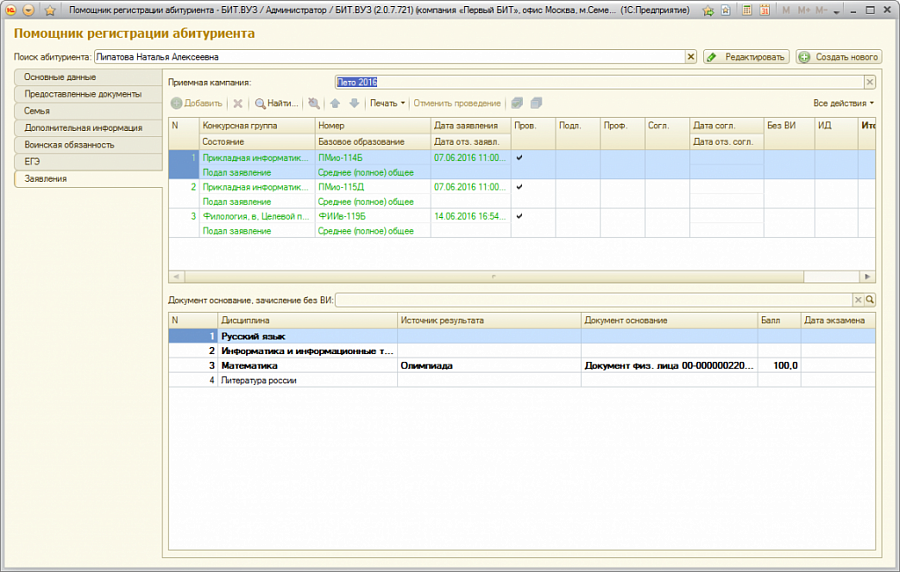Click the Документ физ. лица 00-000000220 cell
The height and width of the screenshot is (572, 900).
669,365
